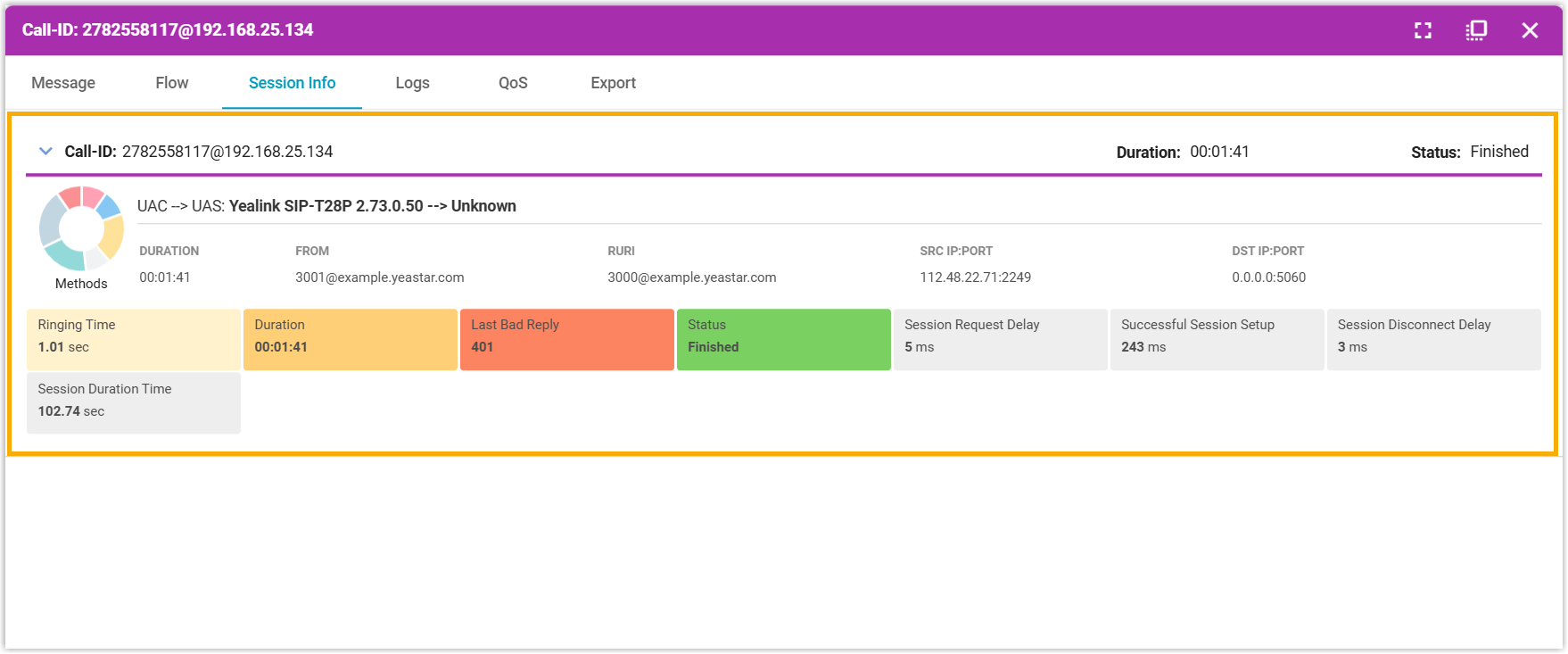Click the orange Duration tile
Viewport: 1568px width, 654px height.
(350, 339)
